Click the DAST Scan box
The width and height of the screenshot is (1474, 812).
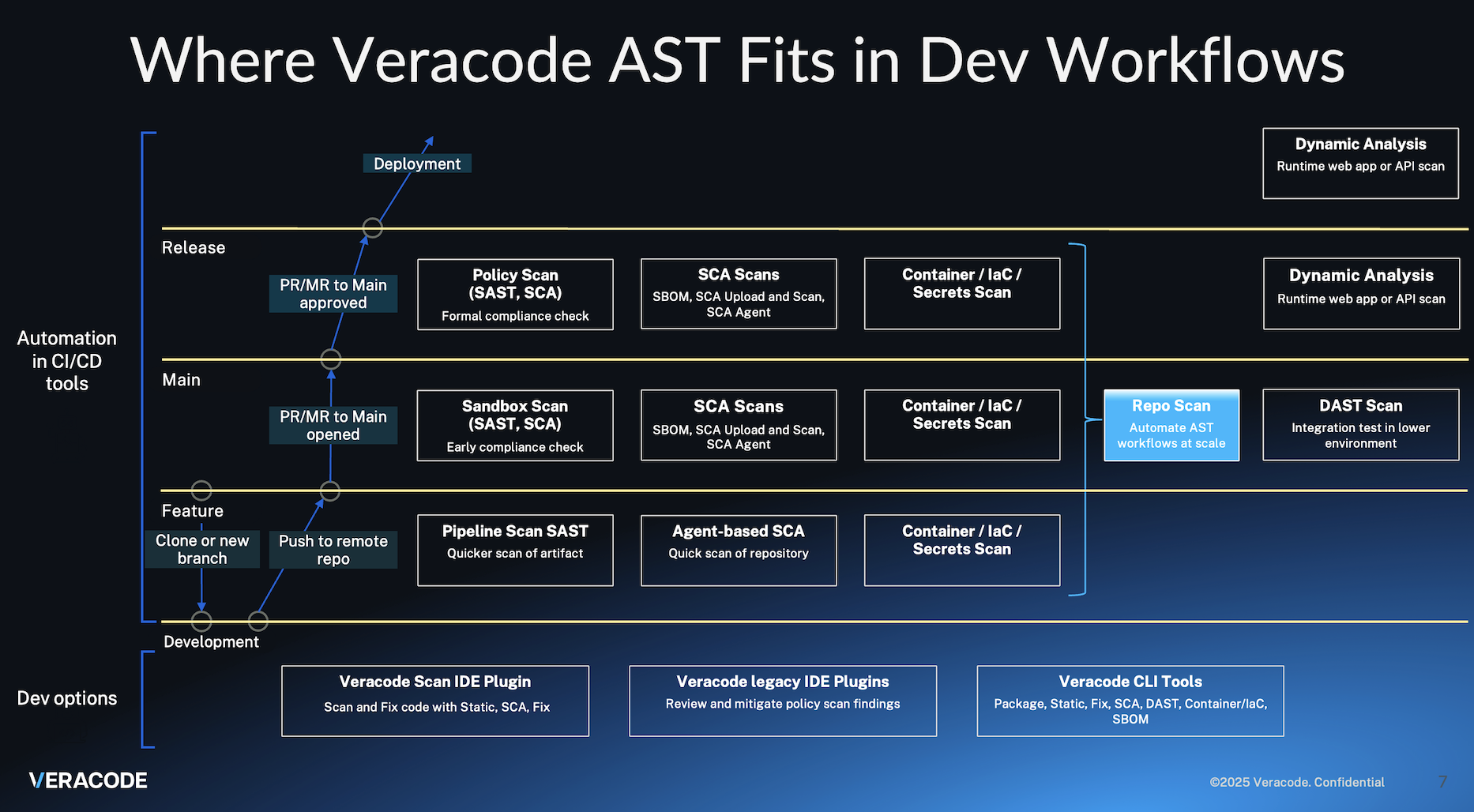pos(1361,425)
